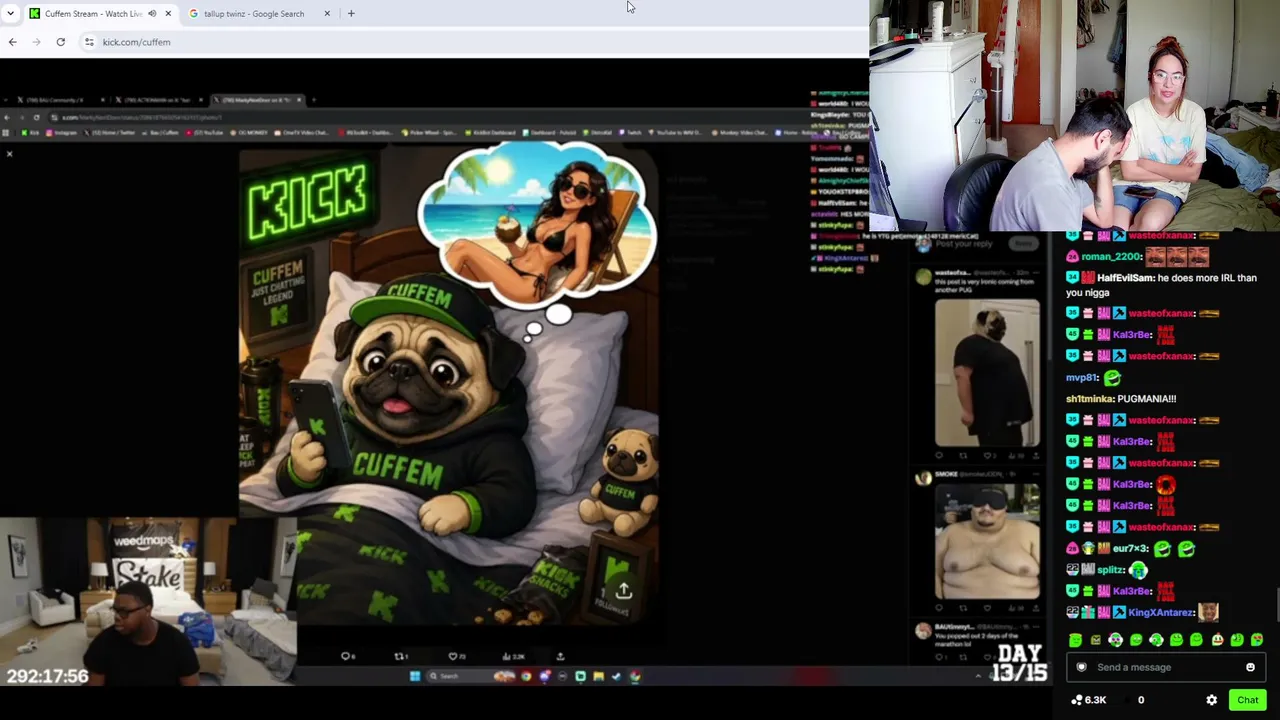Open the pug-headed man photo thumbnail
1280x720 pixels.
(x=987, y=372)
